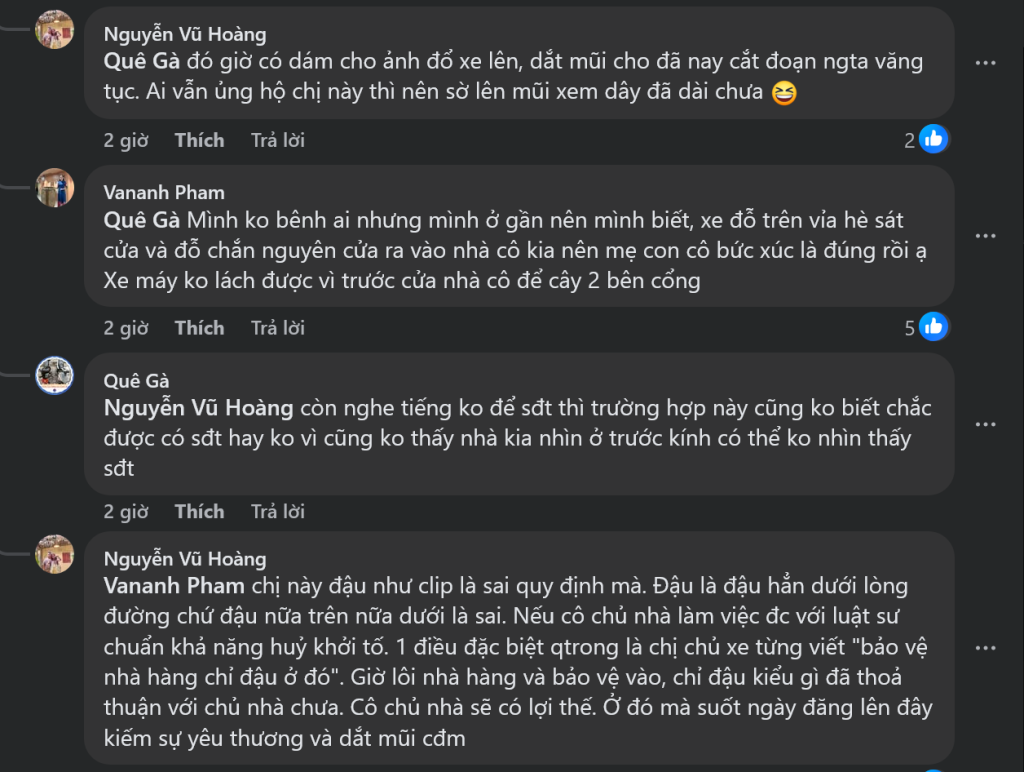Screen dimensions: 1024x772
Task: Like the first Nguyễn Vũ Hoàng comment via Thích
Action: pyautogui.click(x=199, y=140)
